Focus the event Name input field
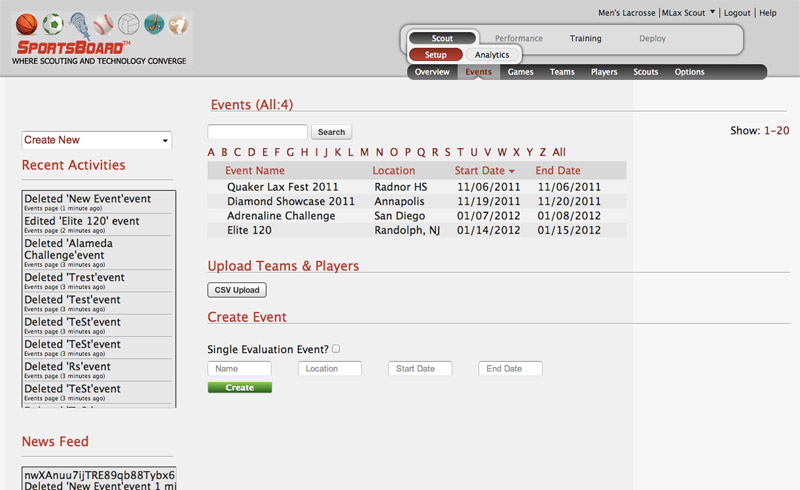This screenshot has width=800, height=490. (x=239, y=369)
